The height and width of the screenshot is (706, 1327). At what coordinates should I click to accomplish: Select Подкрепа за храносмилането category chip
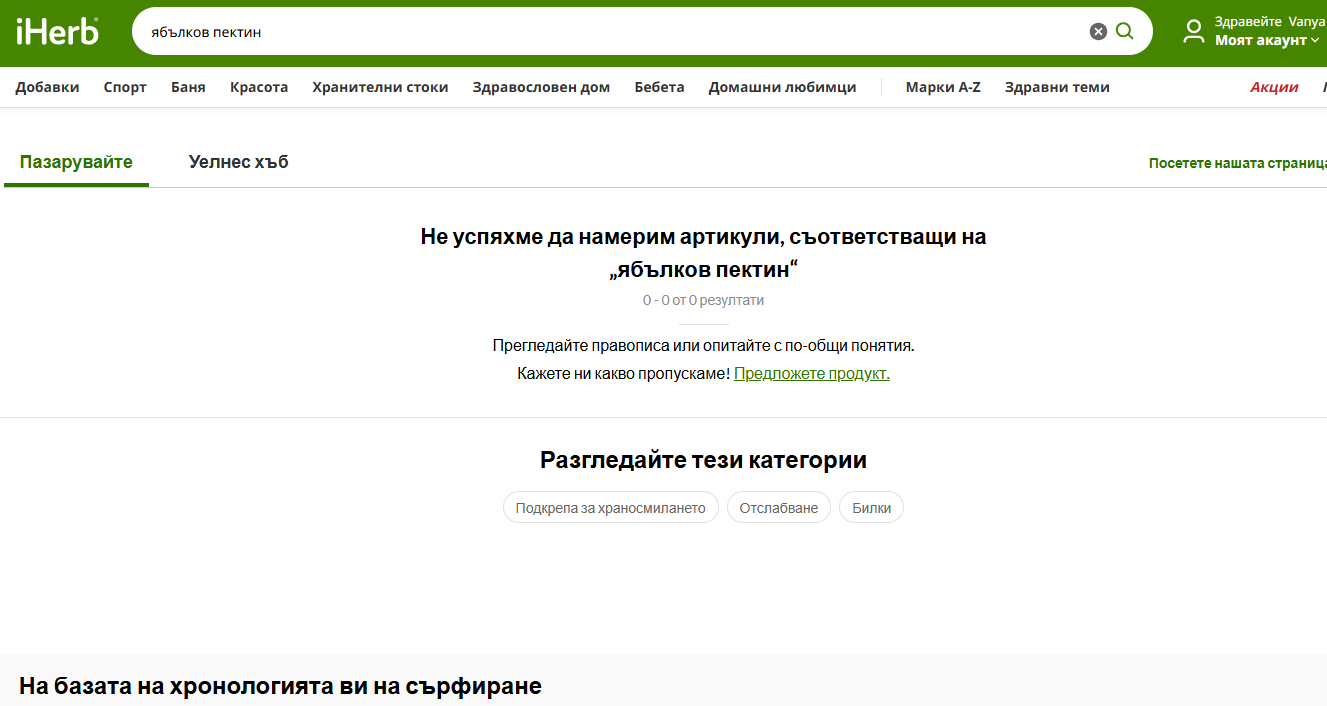[610, 508]
